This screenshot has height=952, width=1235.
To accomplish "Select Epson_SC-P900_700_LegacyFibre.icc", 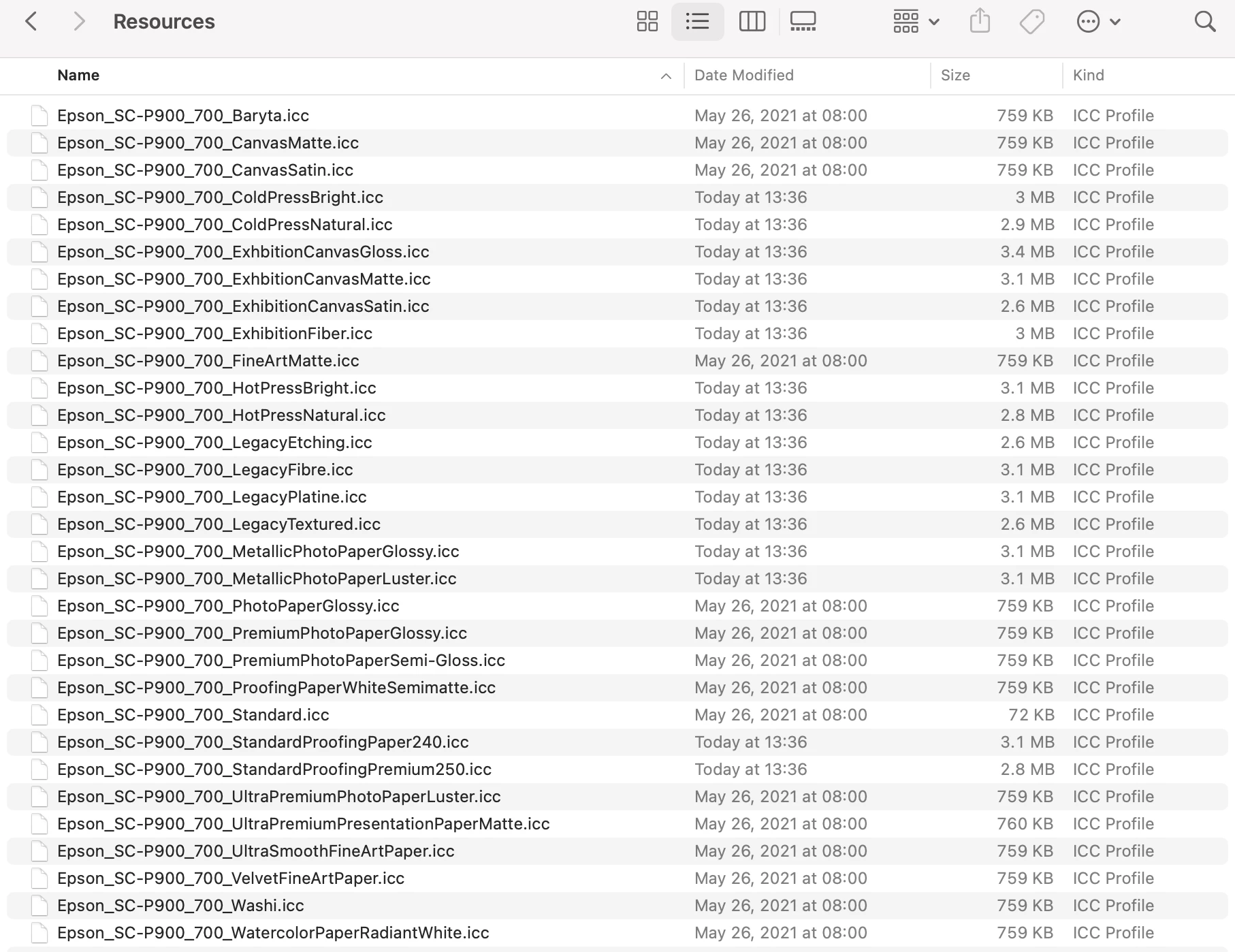I will pyautogui.click(x=617, y=470).
